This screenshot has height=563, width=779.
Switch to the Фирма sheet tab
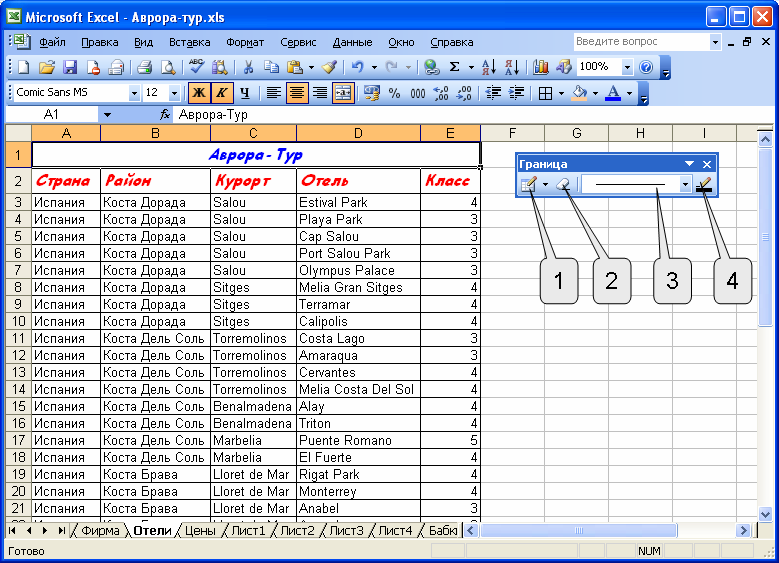(x=100, y=531)
